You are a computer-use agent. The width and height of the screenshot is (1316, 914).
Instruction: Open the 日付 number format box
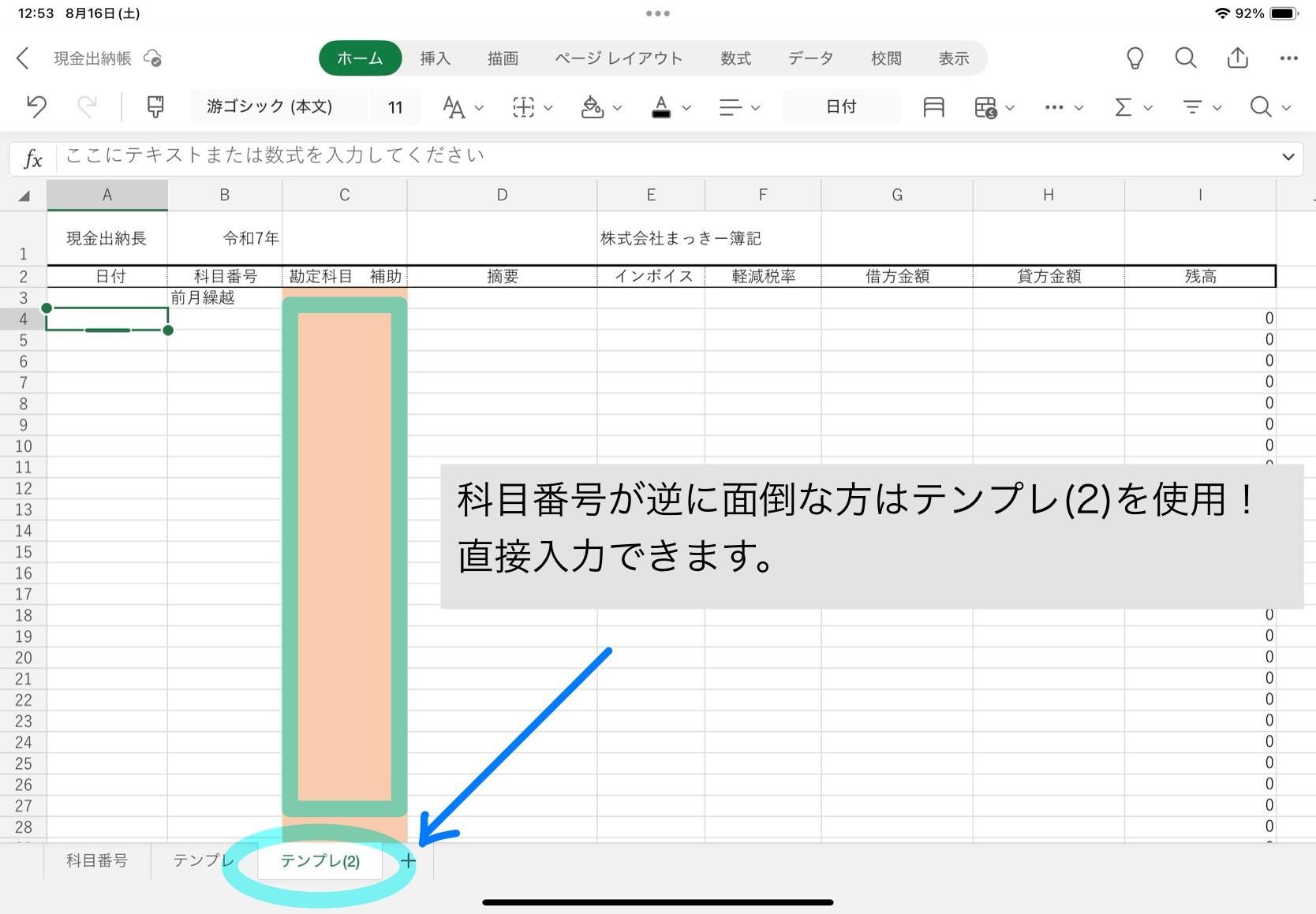[x=841, y=106]
